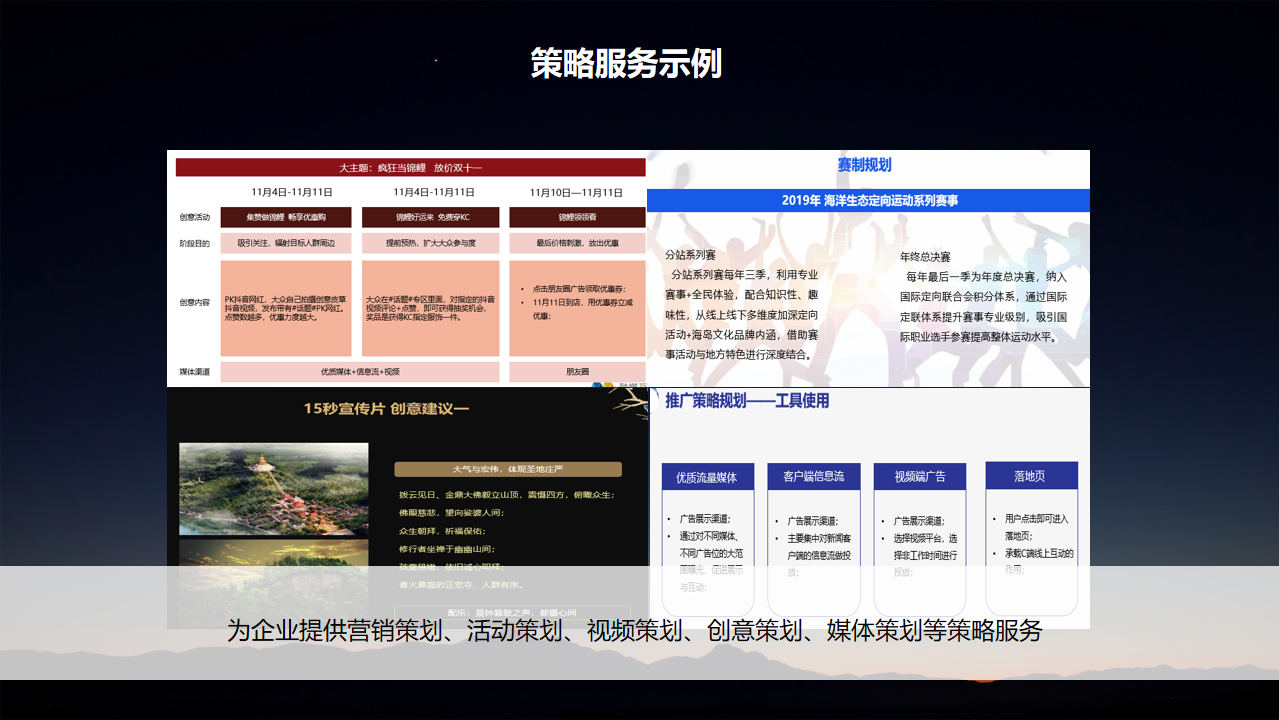Select the 15秒宣传片 创意建议一 title
The height and width of the screenshot is (720, 1279).
pyautogui.click(x=386, y=408)
